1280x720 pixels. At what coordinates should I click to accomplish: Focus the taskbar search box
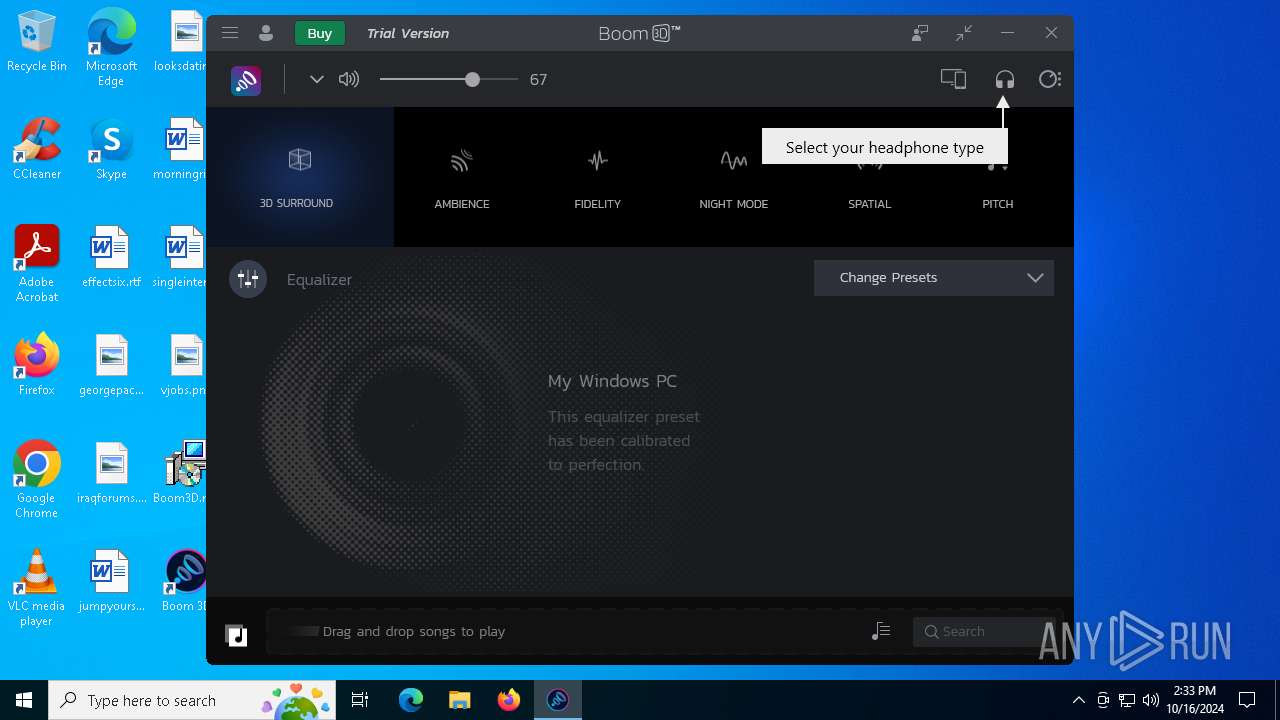194,700
